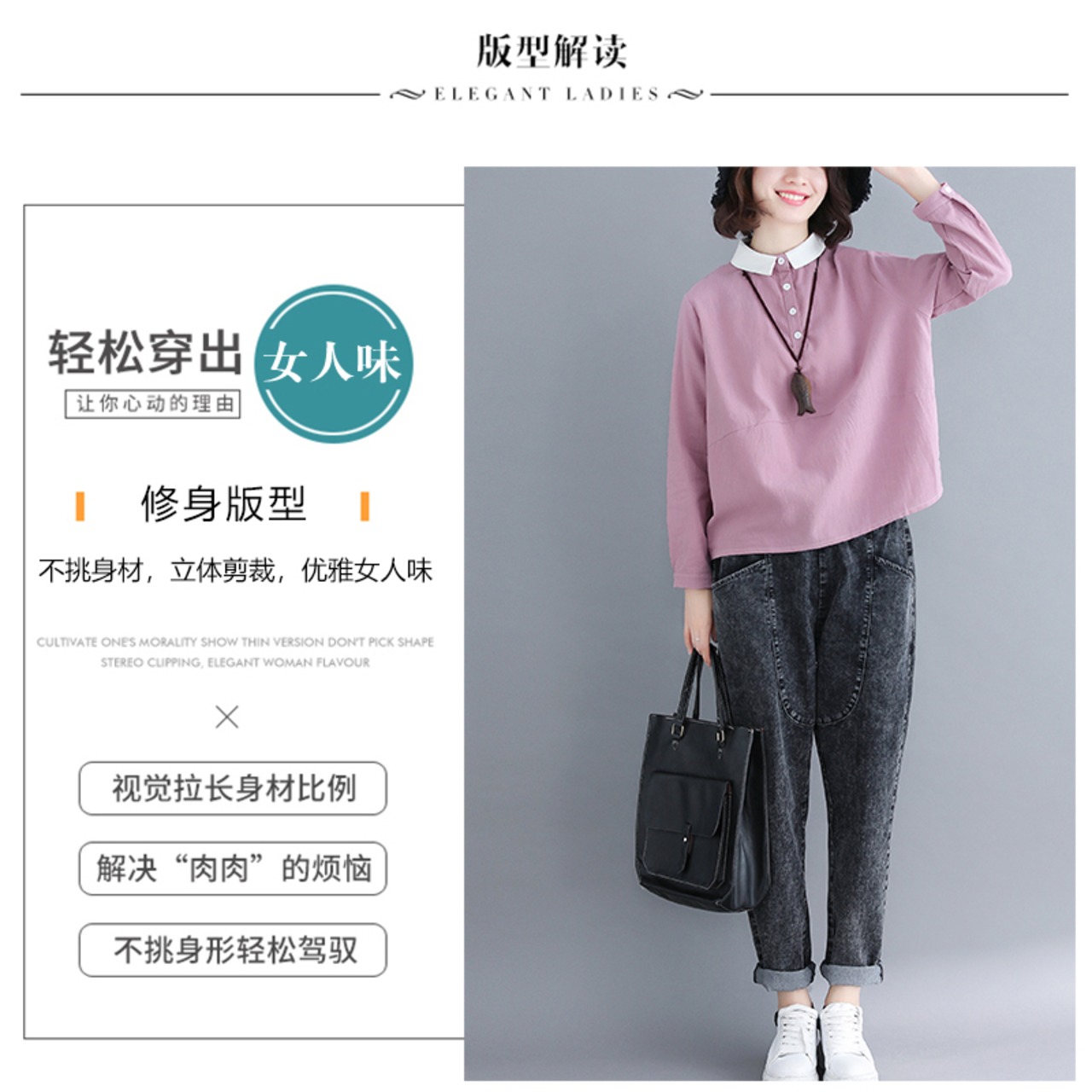Click the 修身版型 title text
1092x1092 pixels.
point(224,503)
